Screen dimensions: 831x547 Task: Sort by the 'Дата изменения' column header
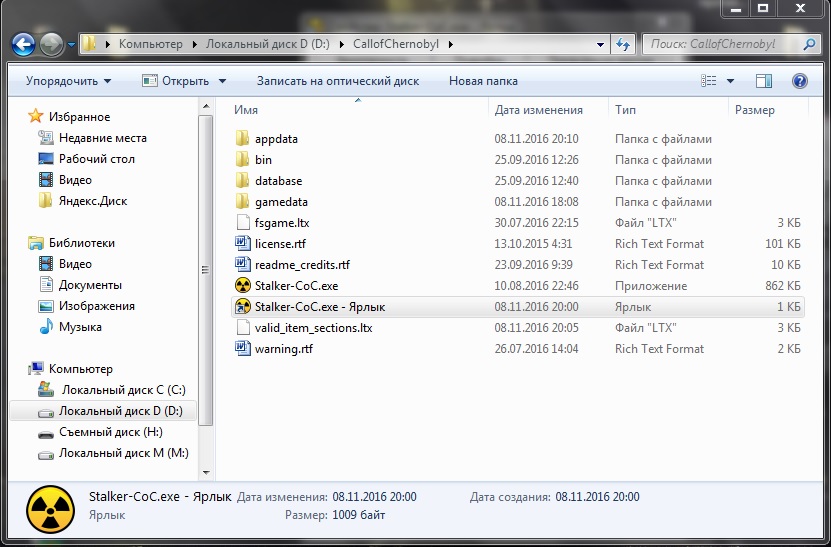[x=538, y=110]
